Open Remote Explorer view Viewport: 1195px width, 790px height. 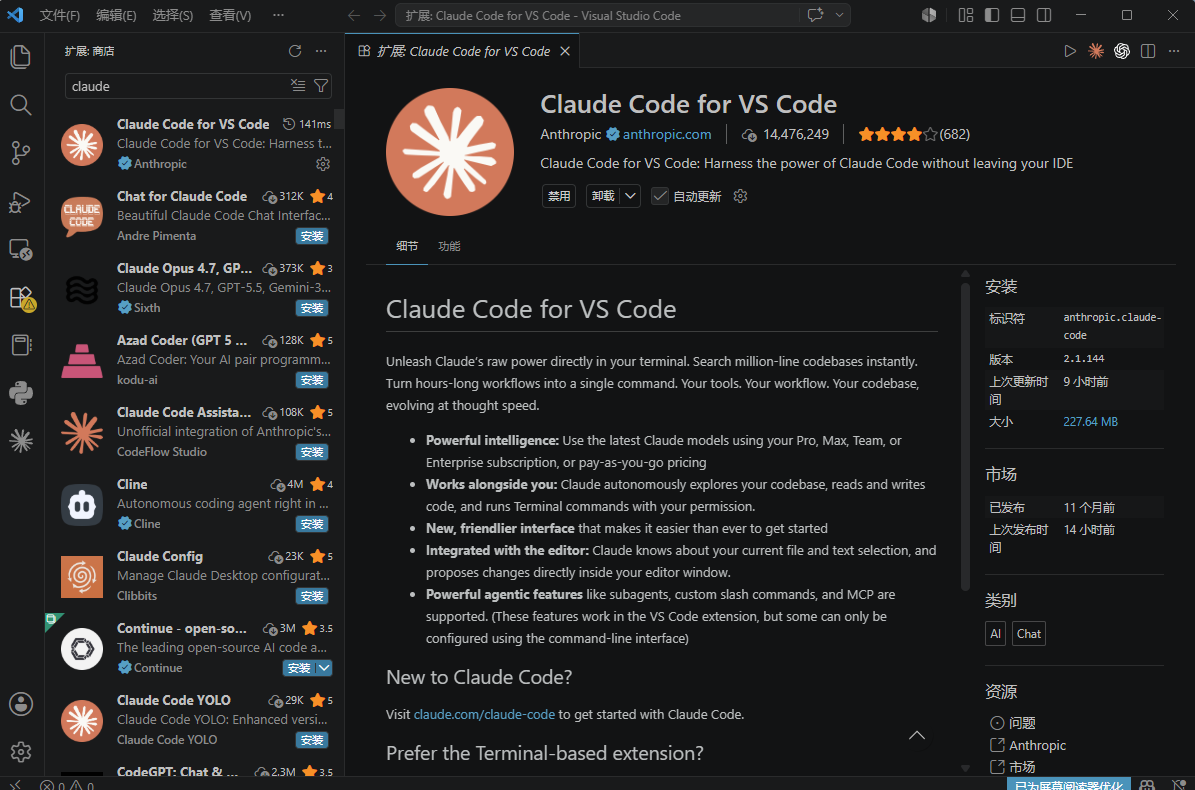(21, 250)
